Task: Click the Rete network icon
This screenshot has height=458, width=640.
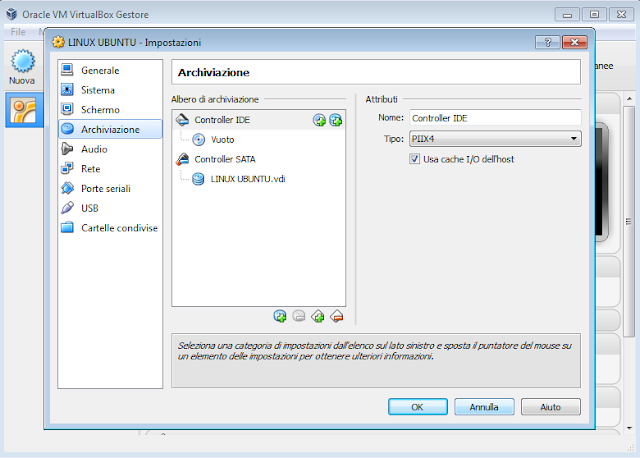Action: click(67, 168)
